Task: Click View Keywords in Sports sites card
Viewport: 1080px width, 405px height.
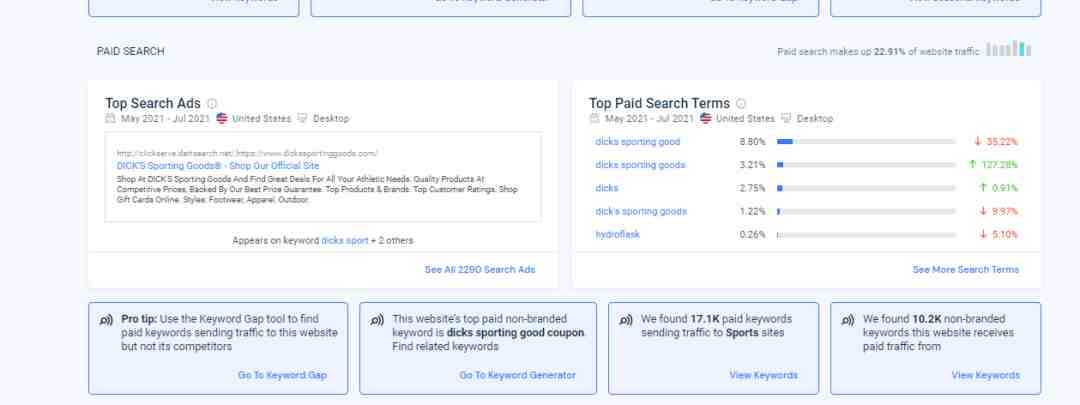Action: tap(763, 375)
